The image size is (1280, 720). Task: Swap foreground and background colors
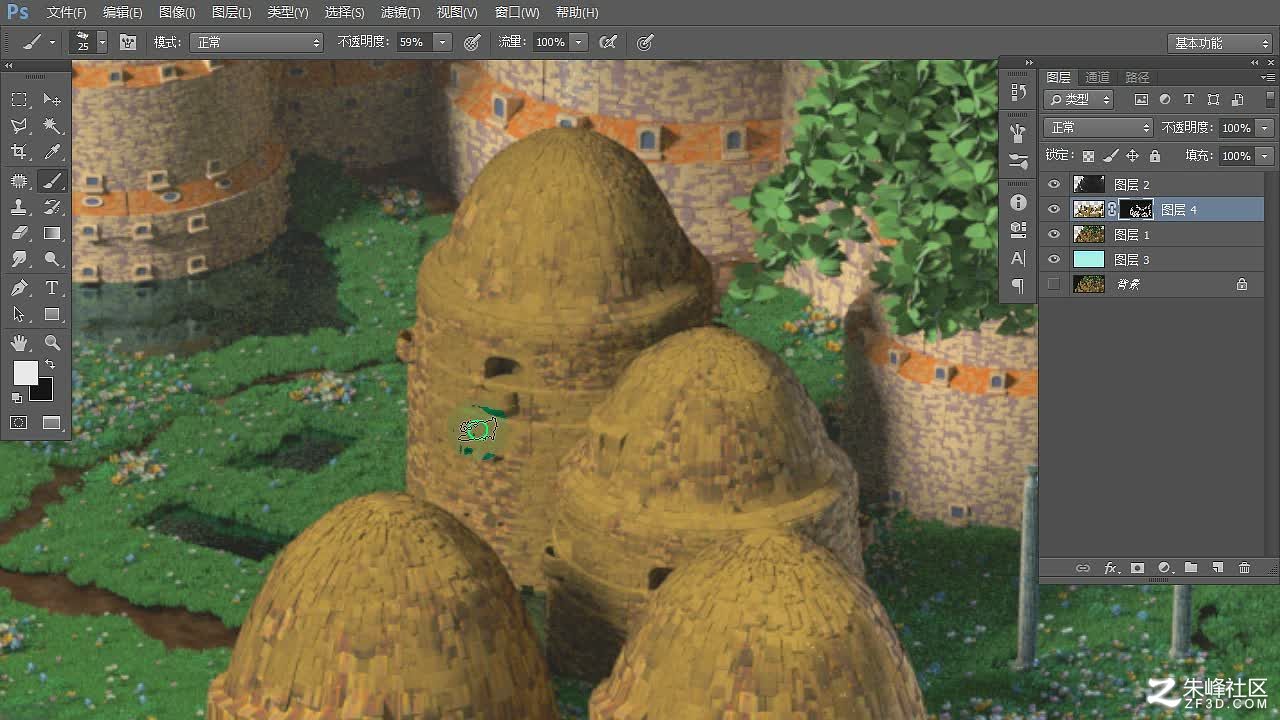[50, 365]
